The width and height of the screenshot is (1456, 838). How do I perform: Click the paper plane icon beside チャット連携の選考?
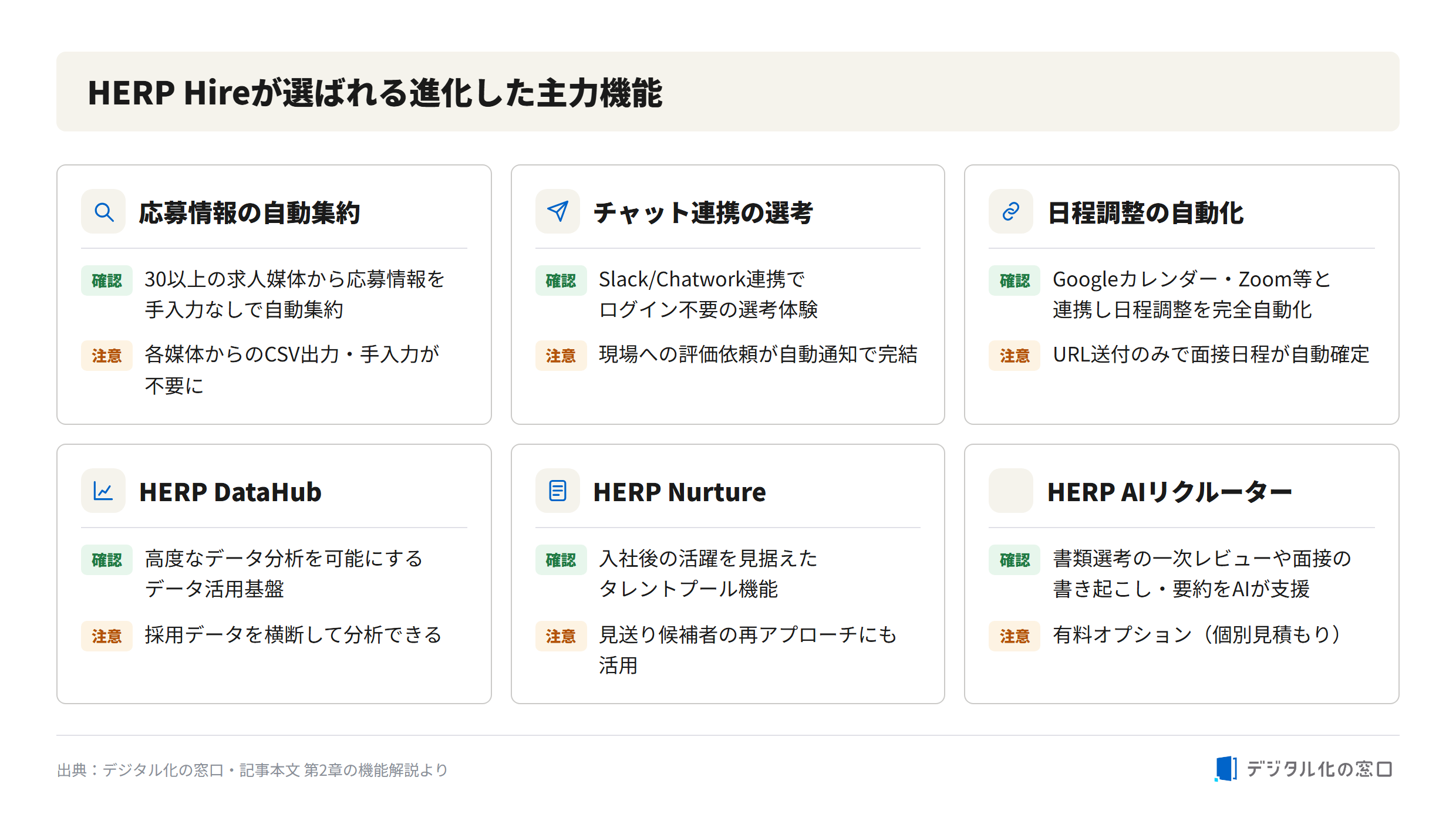[x=558, y=212]
